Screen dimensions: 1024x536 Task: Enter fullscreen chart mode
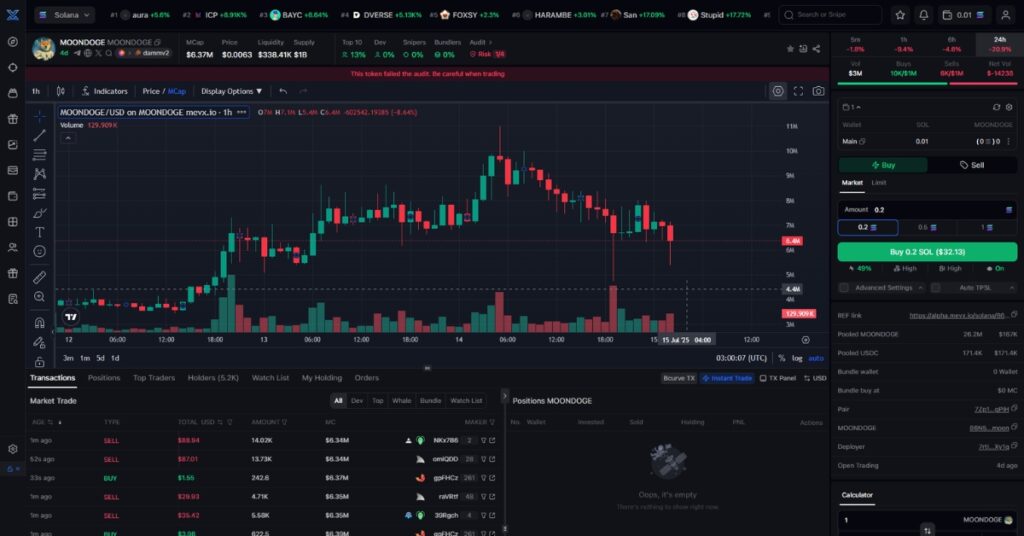tap(798, 91)
